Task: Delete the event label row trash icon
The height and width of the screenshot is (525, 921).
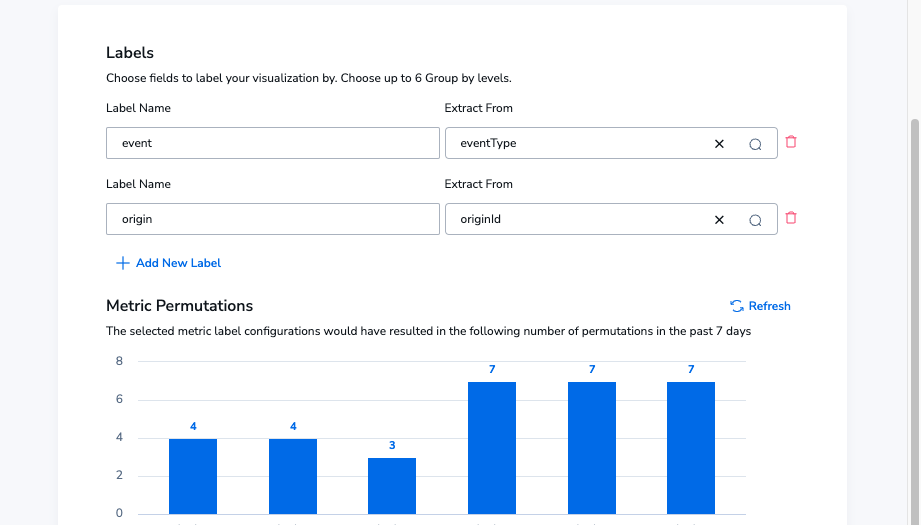Action: coord(791,142)
